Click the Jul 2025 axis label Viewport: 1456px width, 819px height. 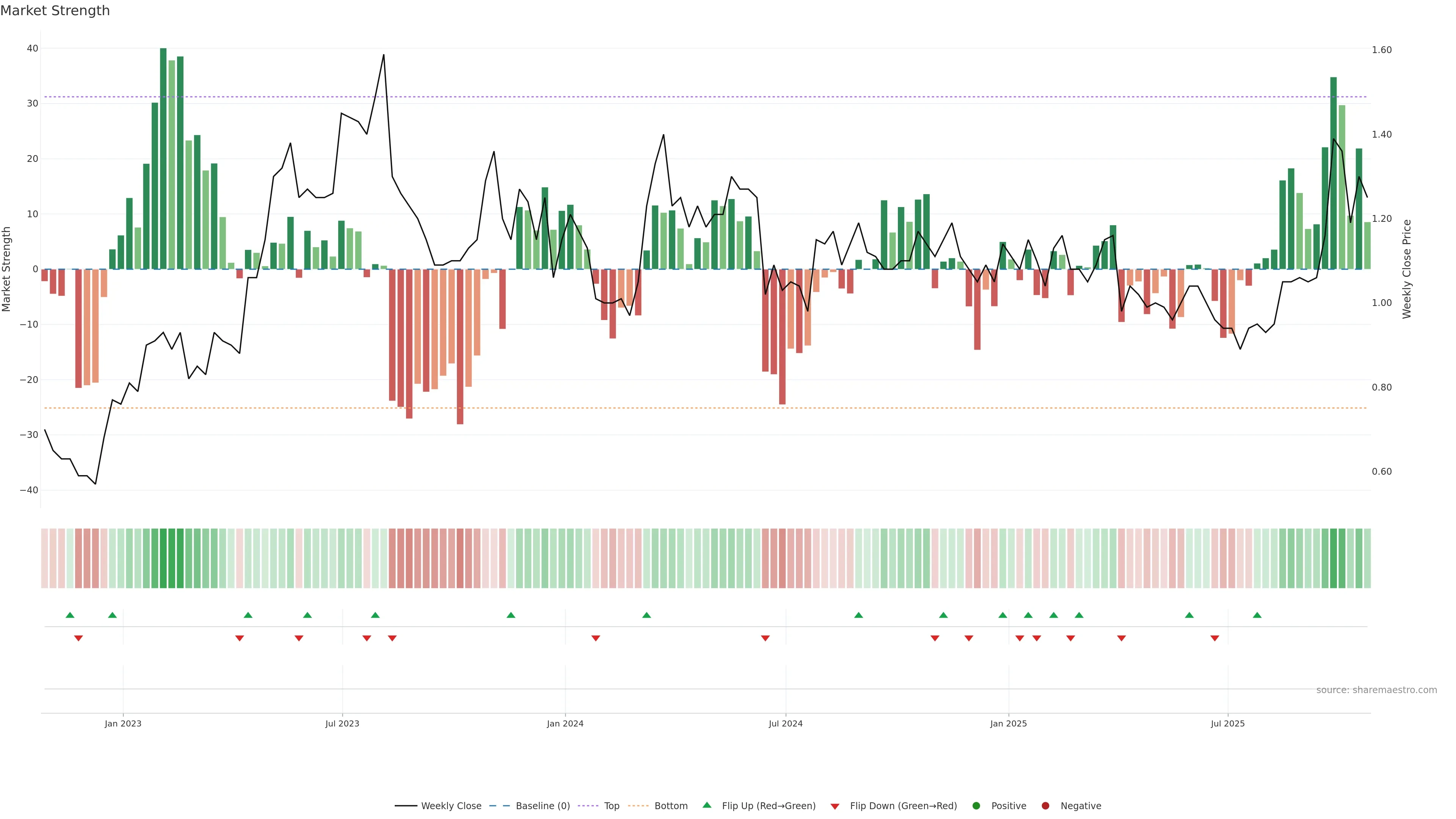pos(1228,723)
